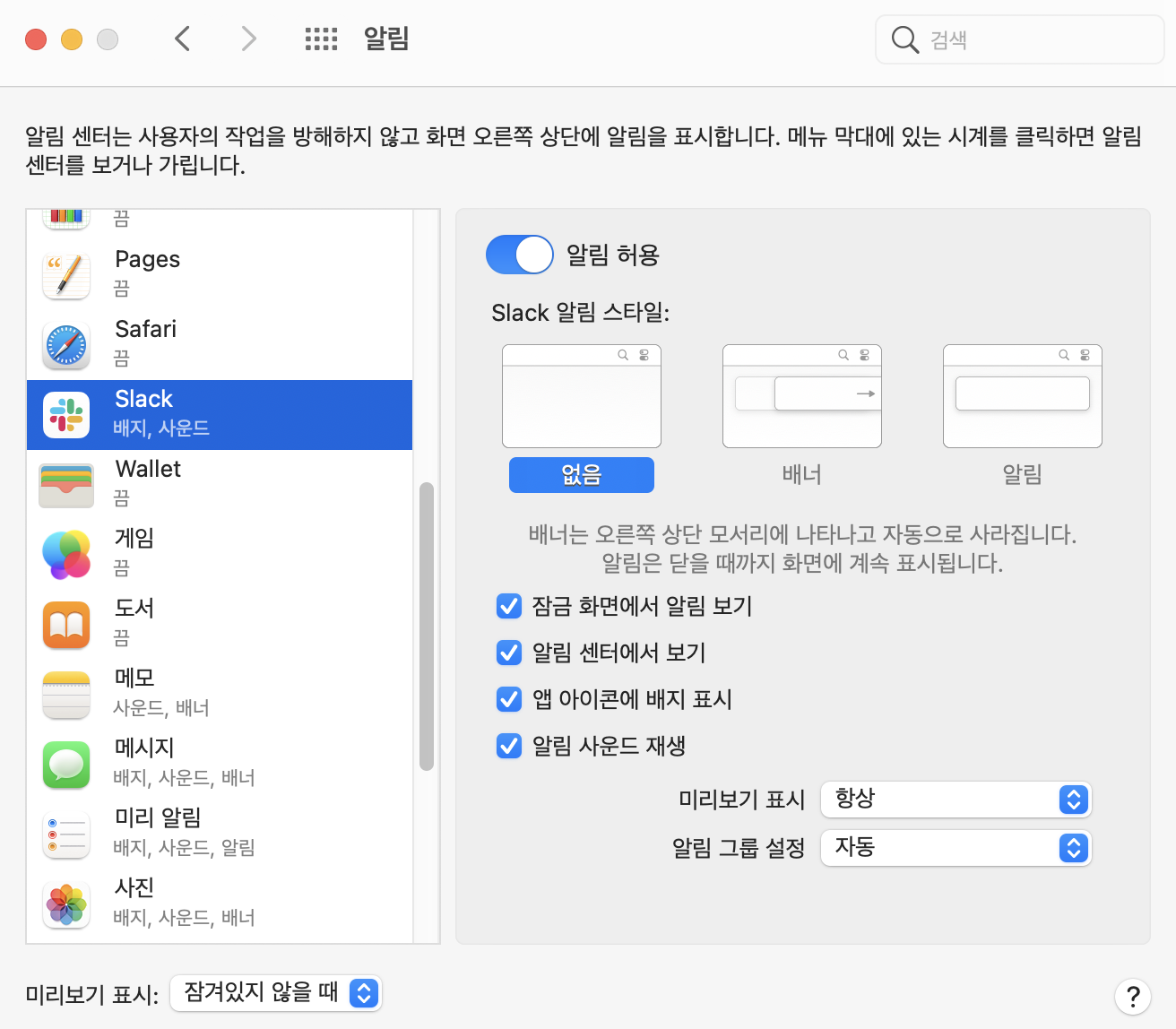Go back with the left chevron

(182, 39)
